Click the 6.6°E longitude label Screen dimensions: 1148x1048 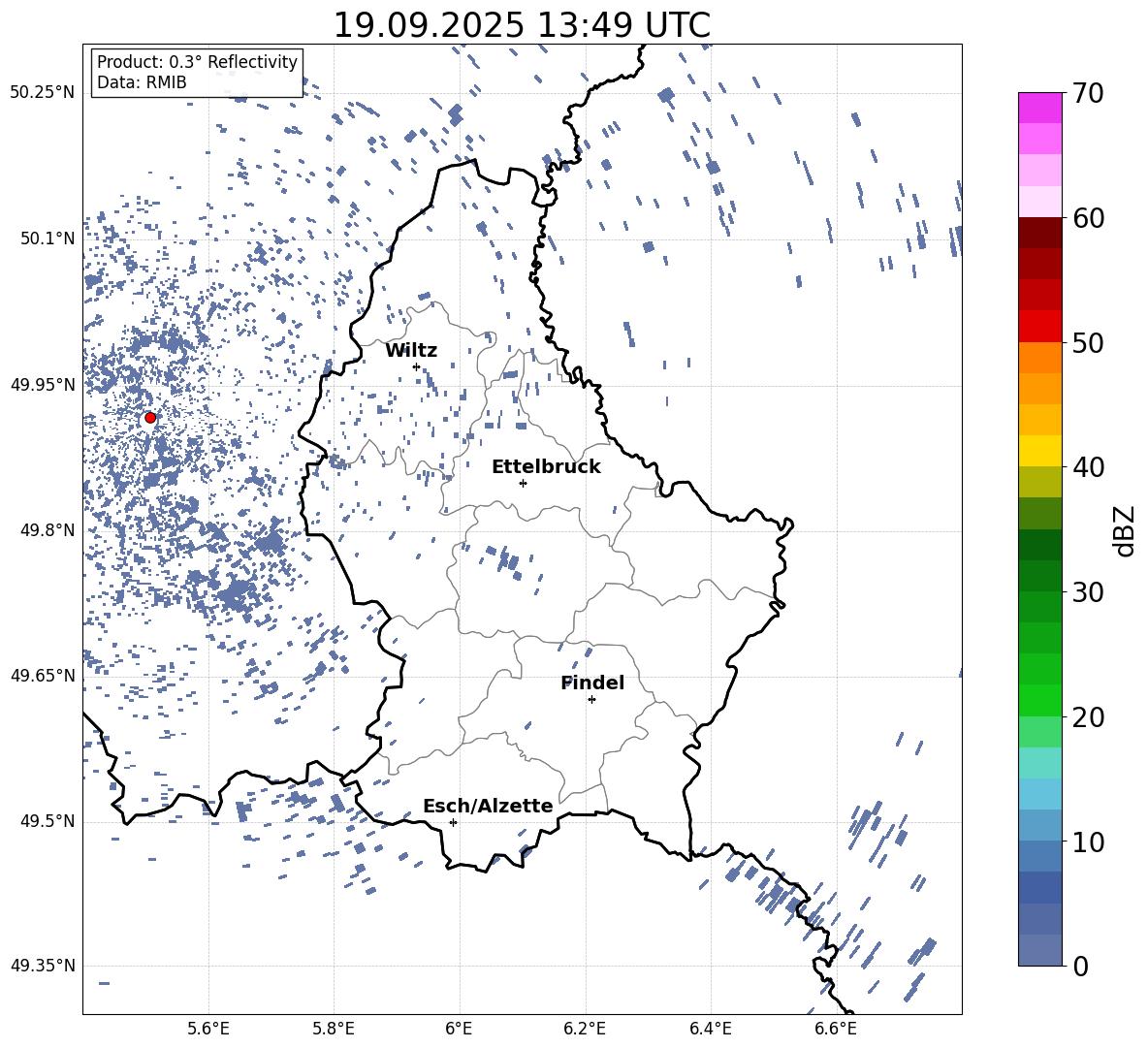[836, 1029]
